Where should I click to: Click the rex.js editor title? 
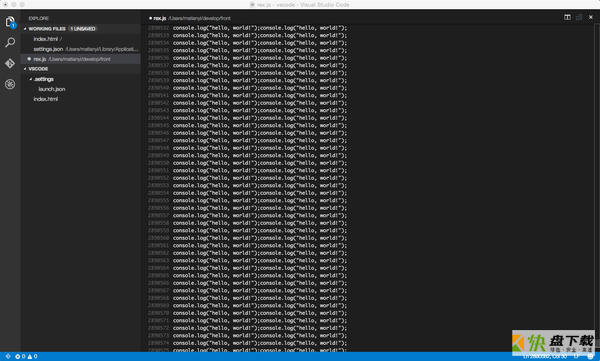coord(160,18)
